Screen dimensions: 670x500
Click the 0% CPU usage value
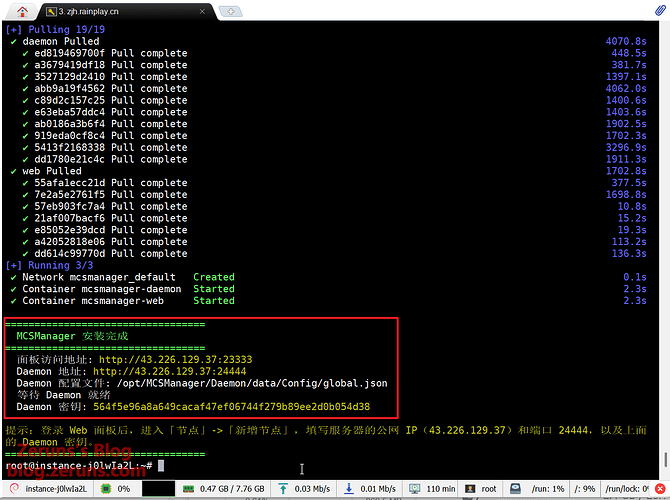(x=124, y=488)
